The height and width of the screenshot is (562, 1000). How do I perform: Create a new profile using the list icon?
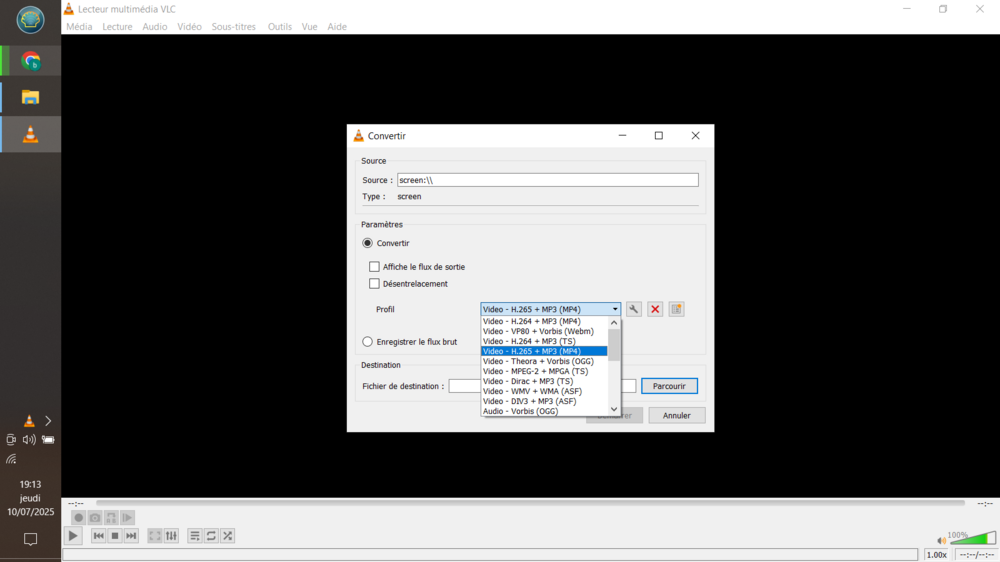[677, 310]
